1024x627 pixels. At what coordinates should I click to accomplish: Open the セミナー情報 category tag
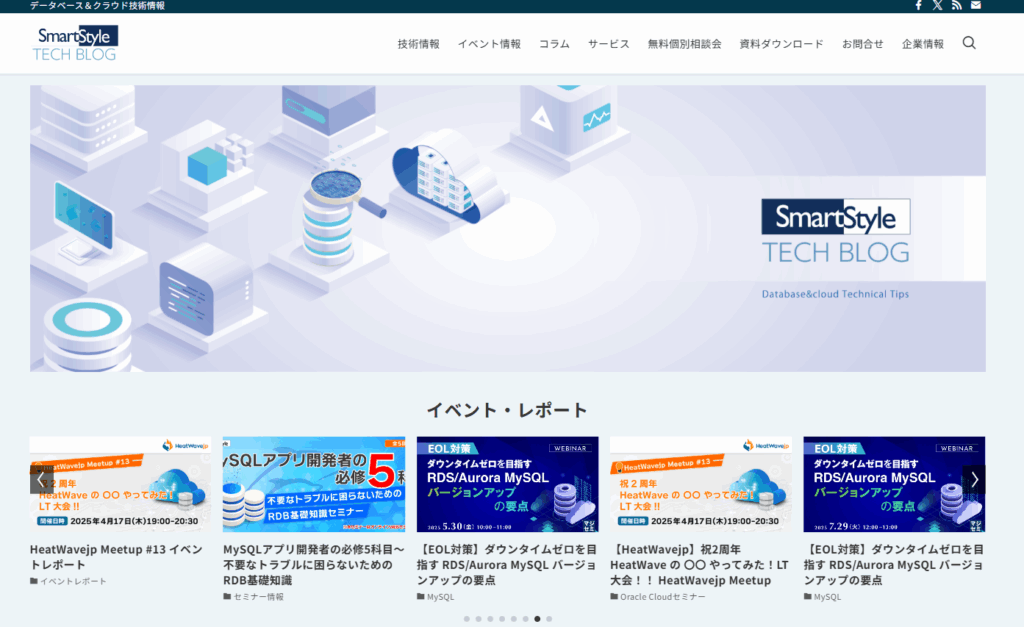tap(253, 597)
